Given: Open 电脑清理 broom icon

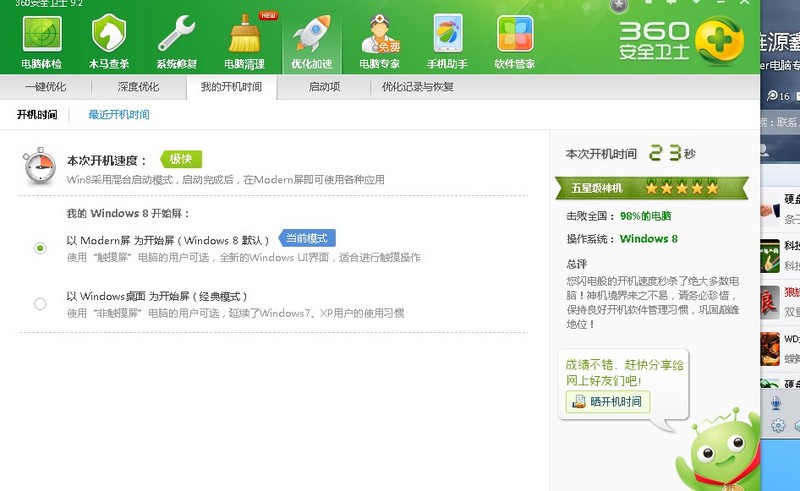Looking at the screenshot, I should click(244, 34).
